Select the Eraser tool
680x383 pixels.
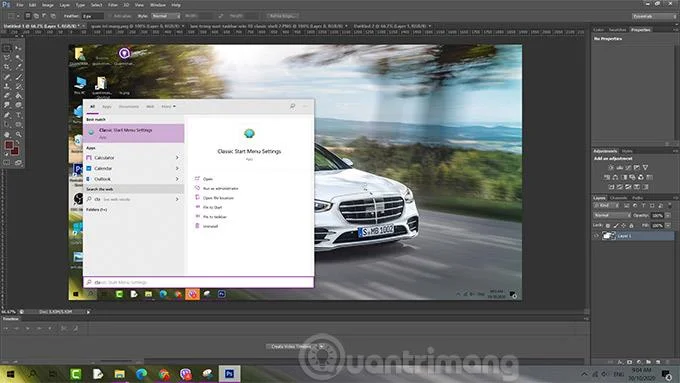7,96
